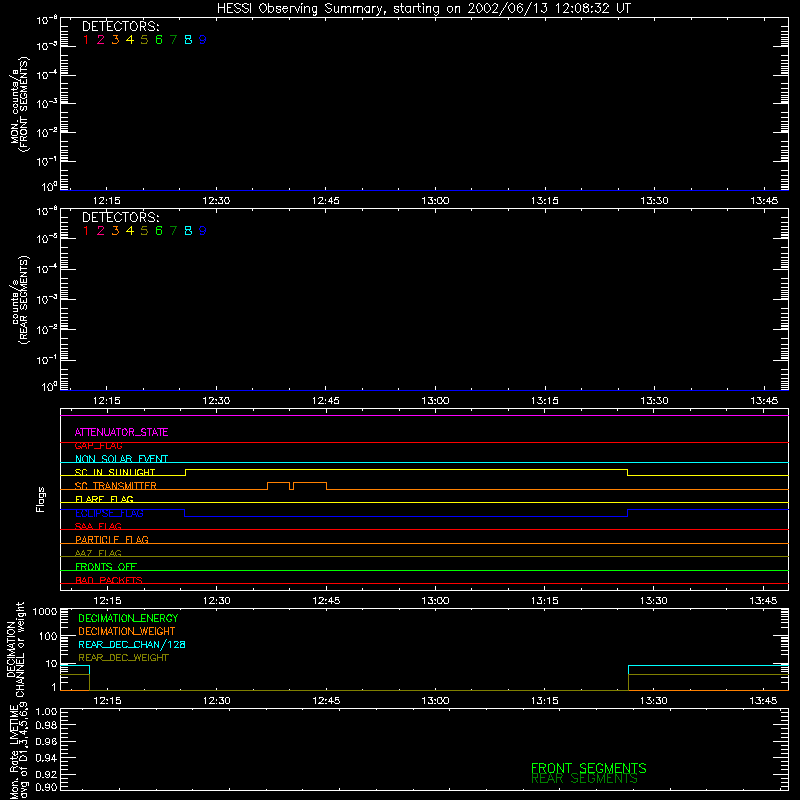Select the SC_IN_SUNLIGHT flag label
Viewport: 800px width, 800px height.
pyautogui.click(x=115, y=472)
